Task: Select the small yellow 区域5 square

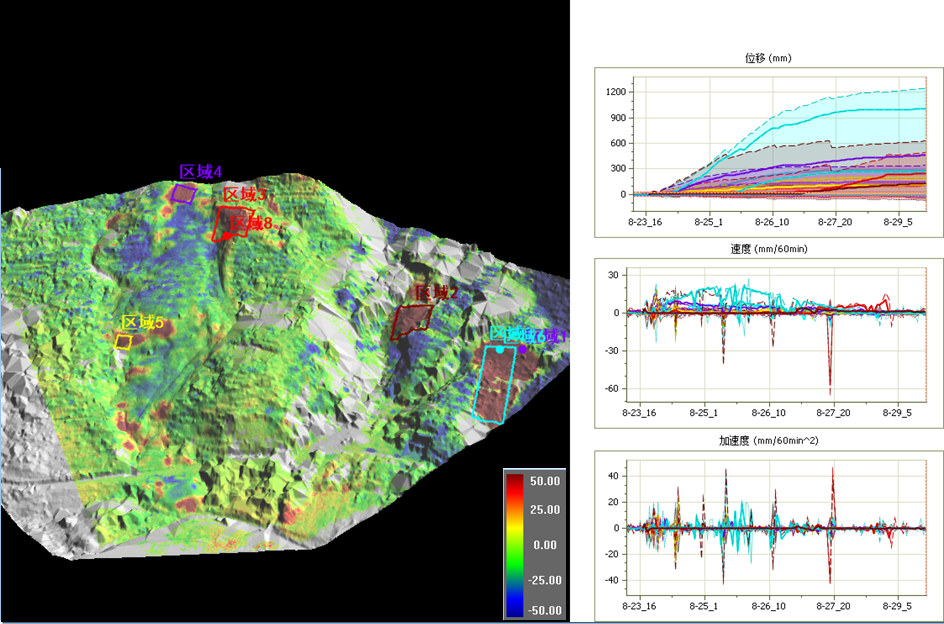Action: (x=123, y=341)
